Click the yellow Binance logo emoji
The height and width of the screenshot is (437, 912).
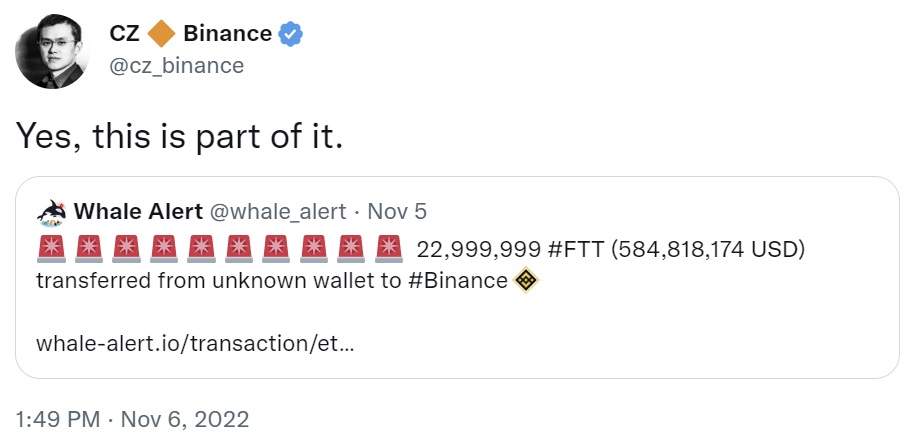coord(526,280)
